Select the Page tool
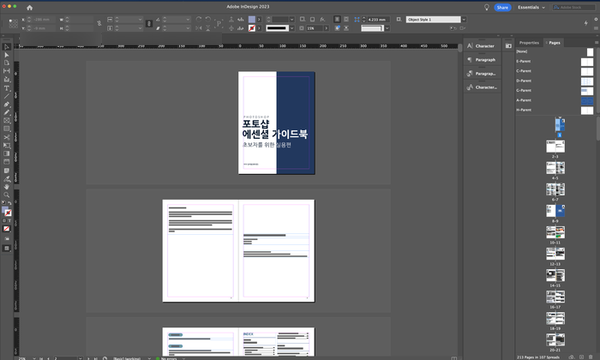Viewport: 600px width, 360px height. coord(7,63)
